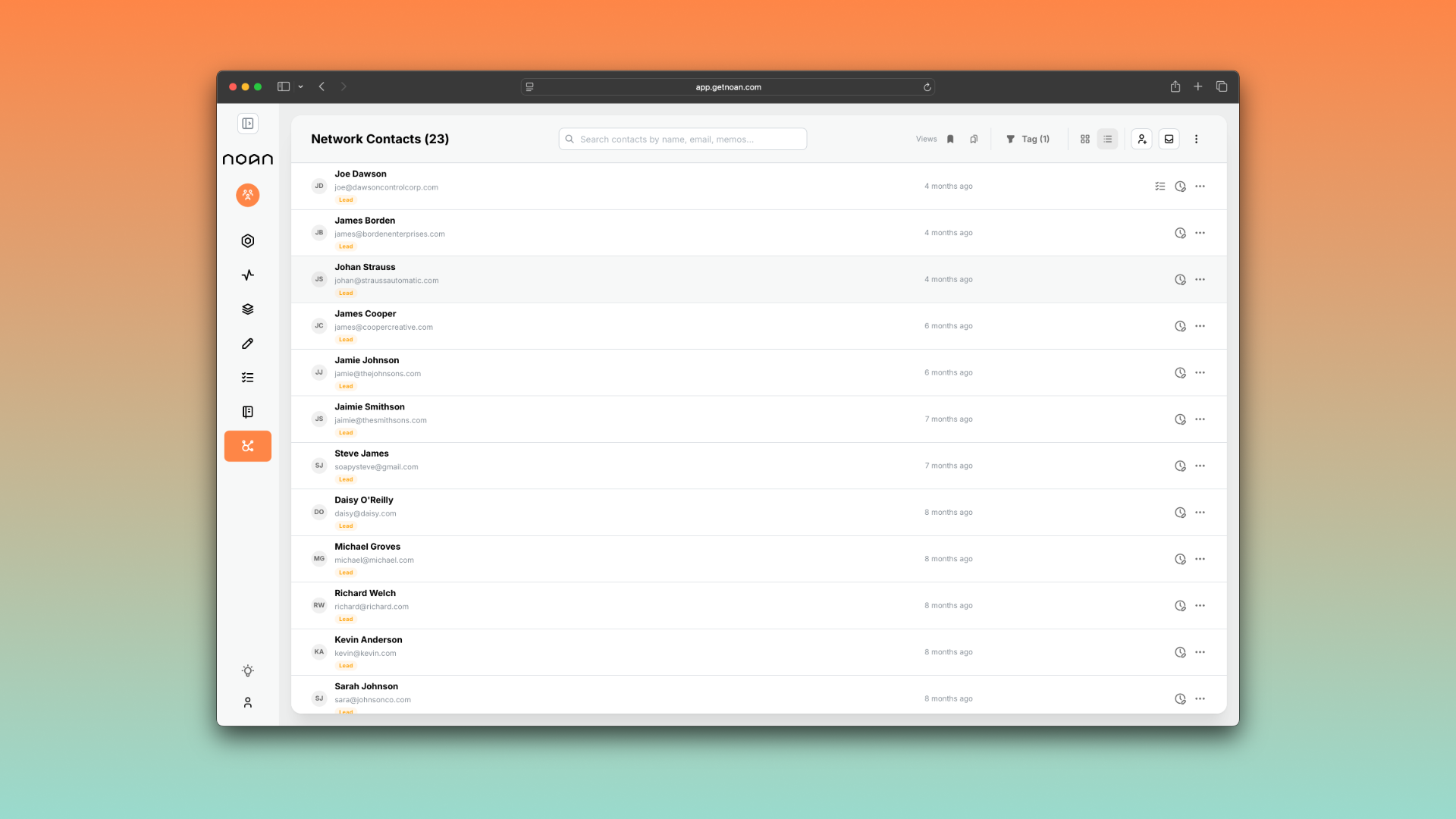Image resolution: width=1456 pixels, height=819 pixels.
Task: Click the search contacts input field
Action: click(x=682, y=139)
